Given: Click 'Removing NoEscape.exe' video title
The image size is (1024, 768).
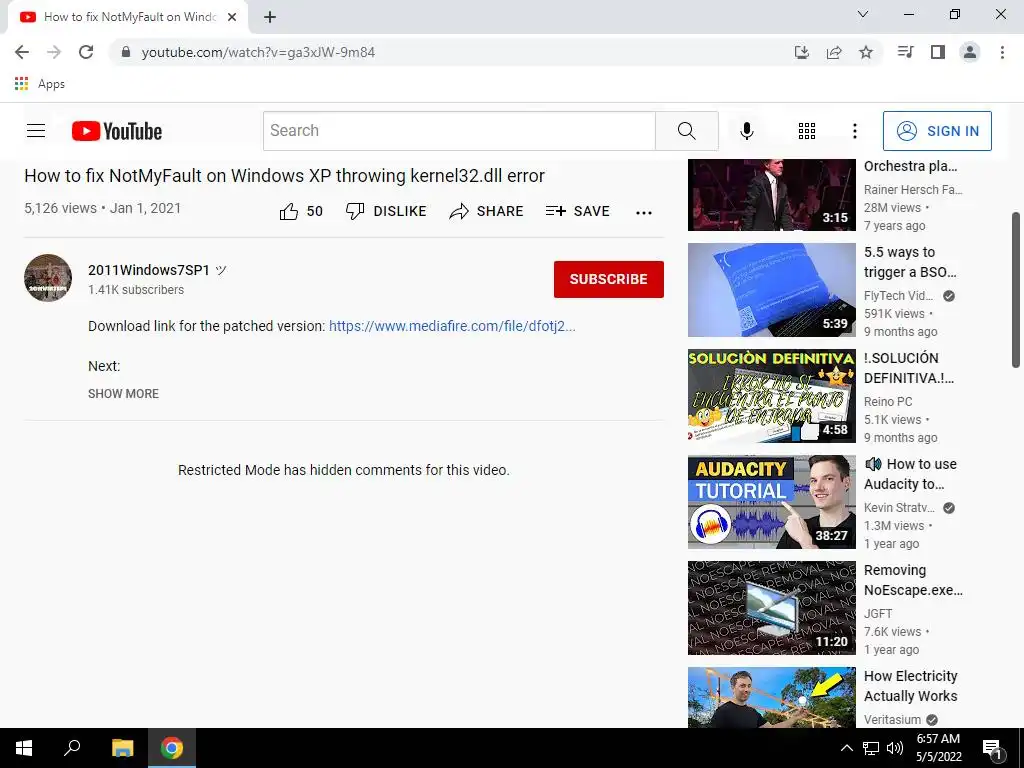Looking at the screenshot, I should tap(913, 580).
